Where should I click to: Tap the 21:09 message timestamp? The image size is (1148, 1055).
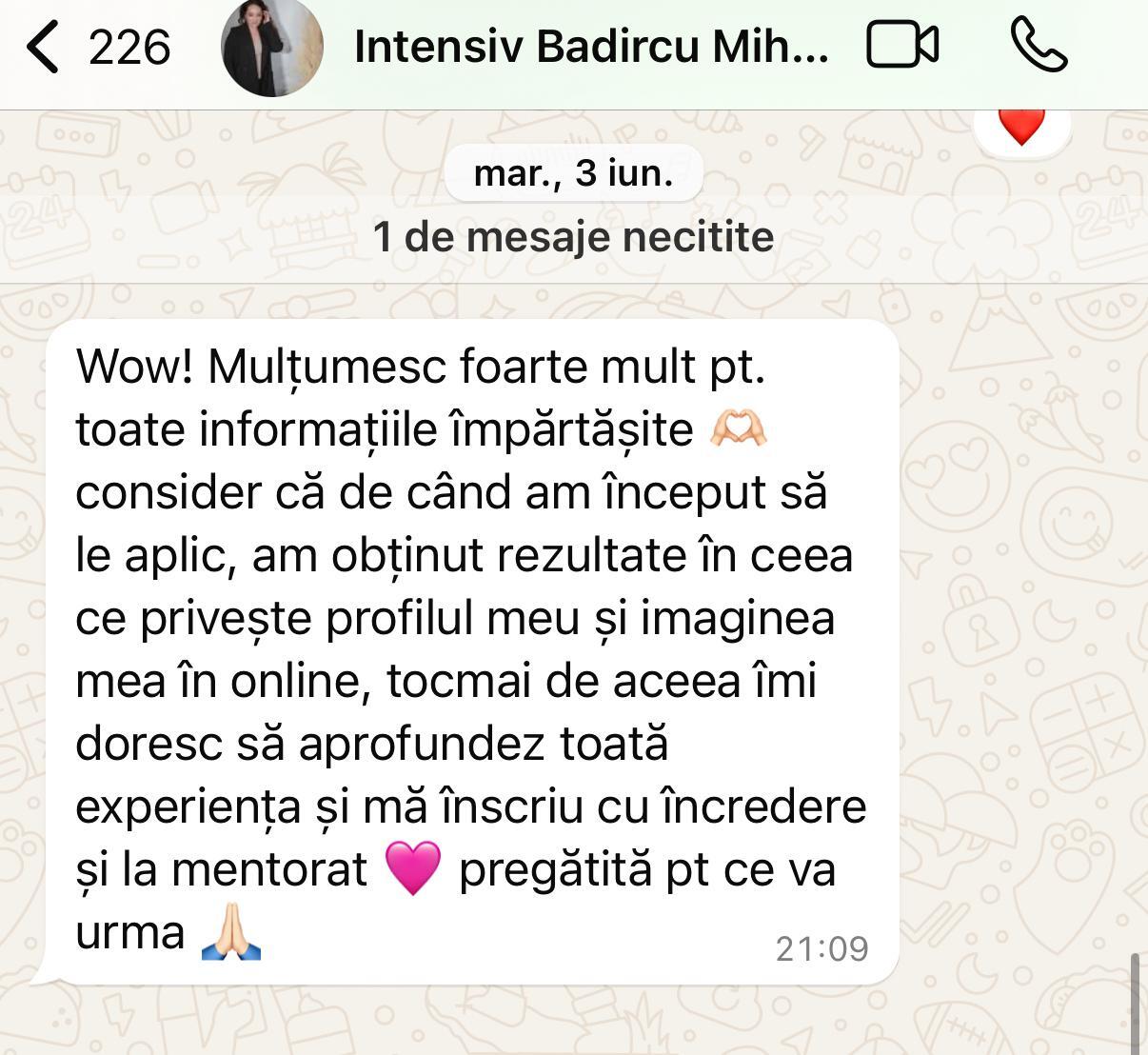821,948
